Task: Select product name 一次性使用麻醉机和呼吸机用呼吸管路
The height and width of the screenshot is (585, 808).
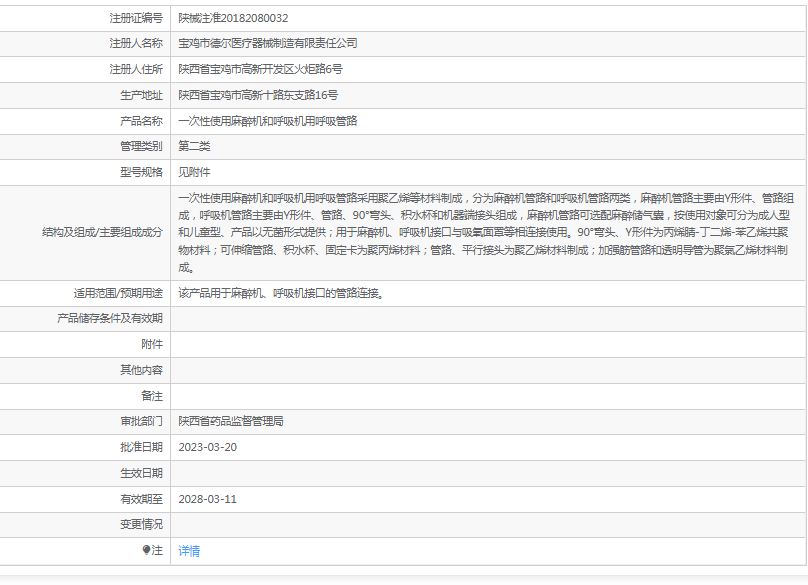Action: tap(267, 121)
